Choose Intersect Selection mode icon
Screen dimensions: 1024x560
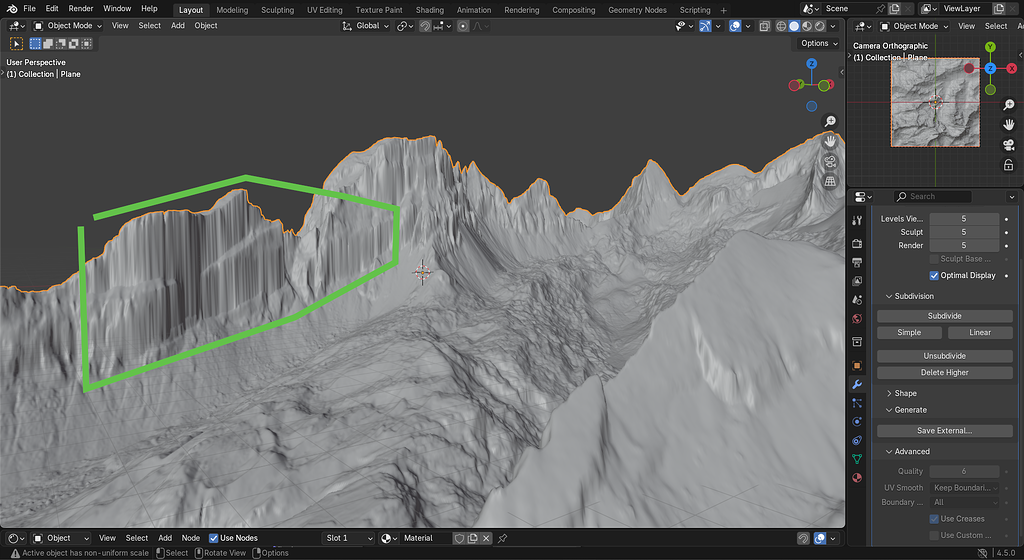point(86,44)
